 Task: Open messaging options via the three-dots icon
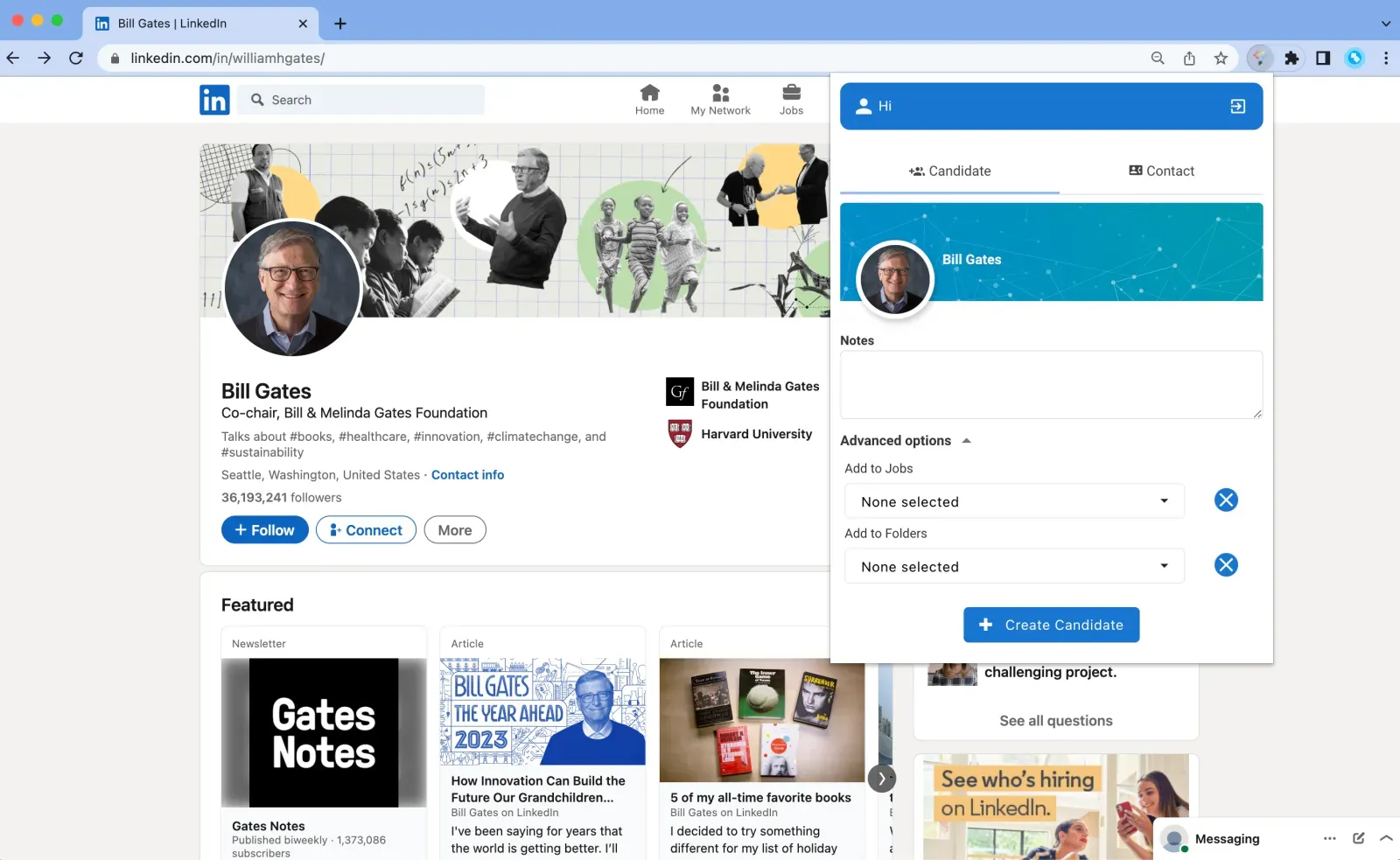pyautogui.click(x=1329, y=838)
